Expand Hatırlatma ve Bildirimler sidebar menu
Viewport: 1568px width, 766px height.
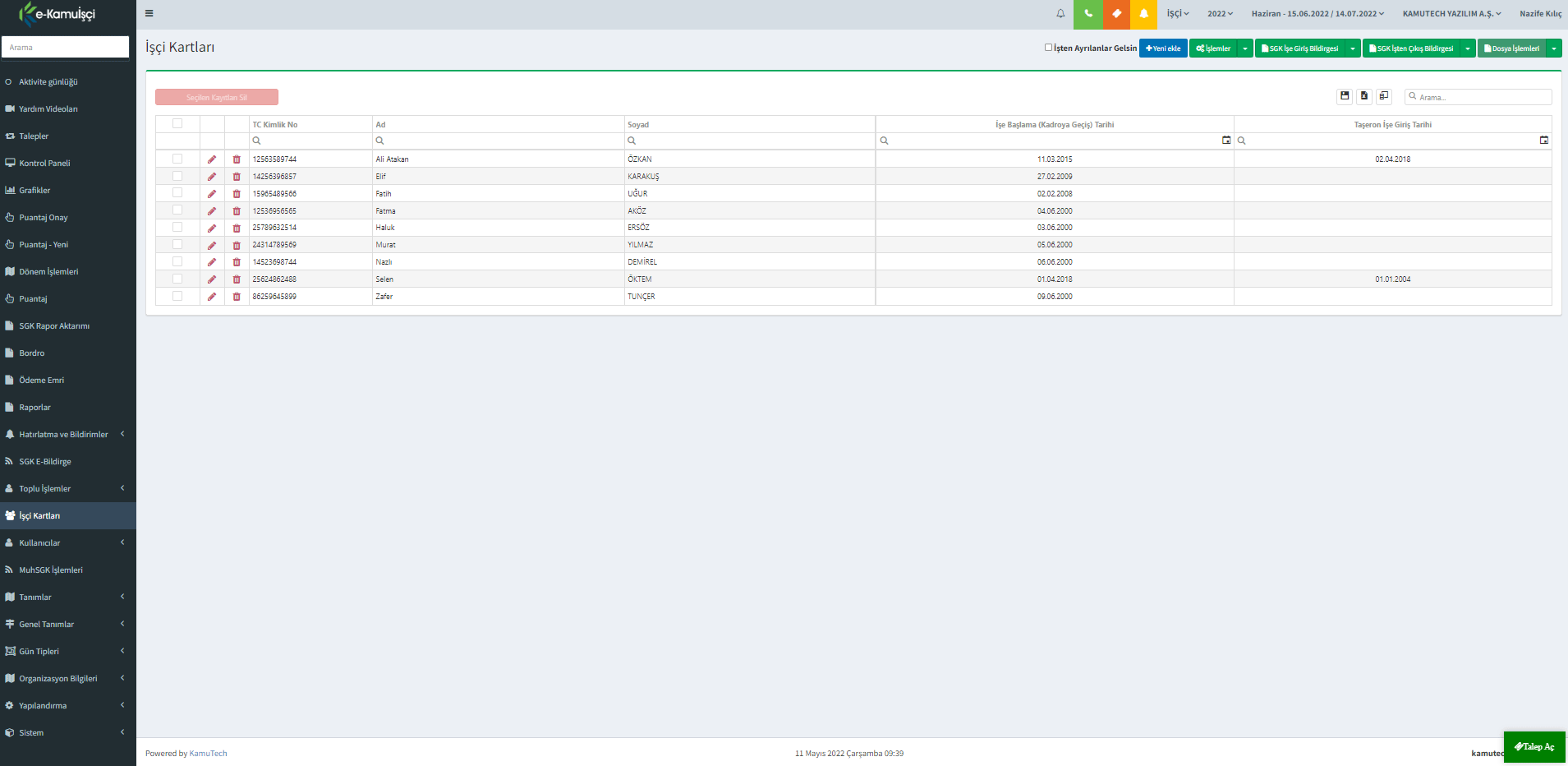click(68, 434)
